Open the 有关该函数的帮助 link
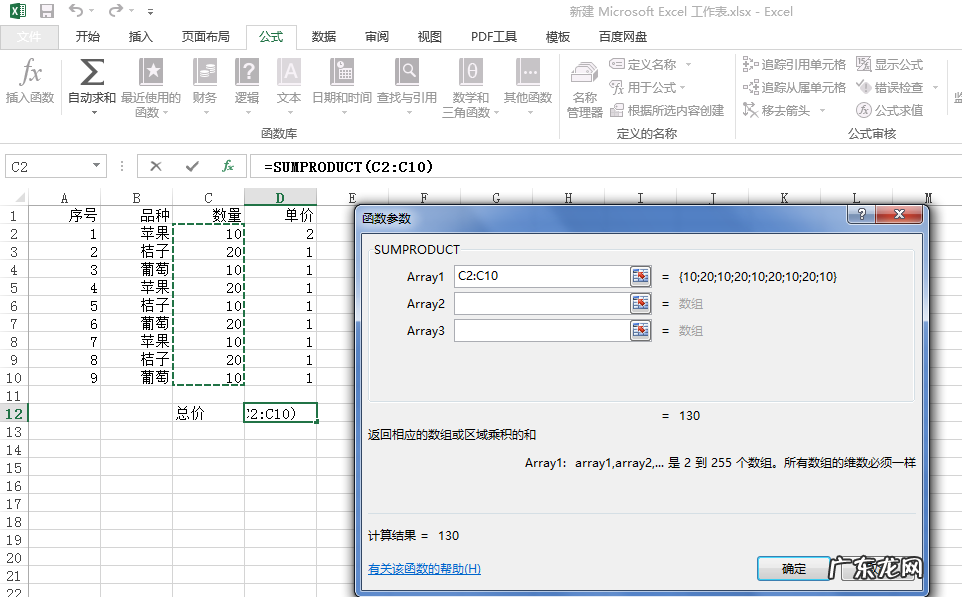The width and height of the screenshot is (962, 597). pyautogui.click(x=424, y=569)
